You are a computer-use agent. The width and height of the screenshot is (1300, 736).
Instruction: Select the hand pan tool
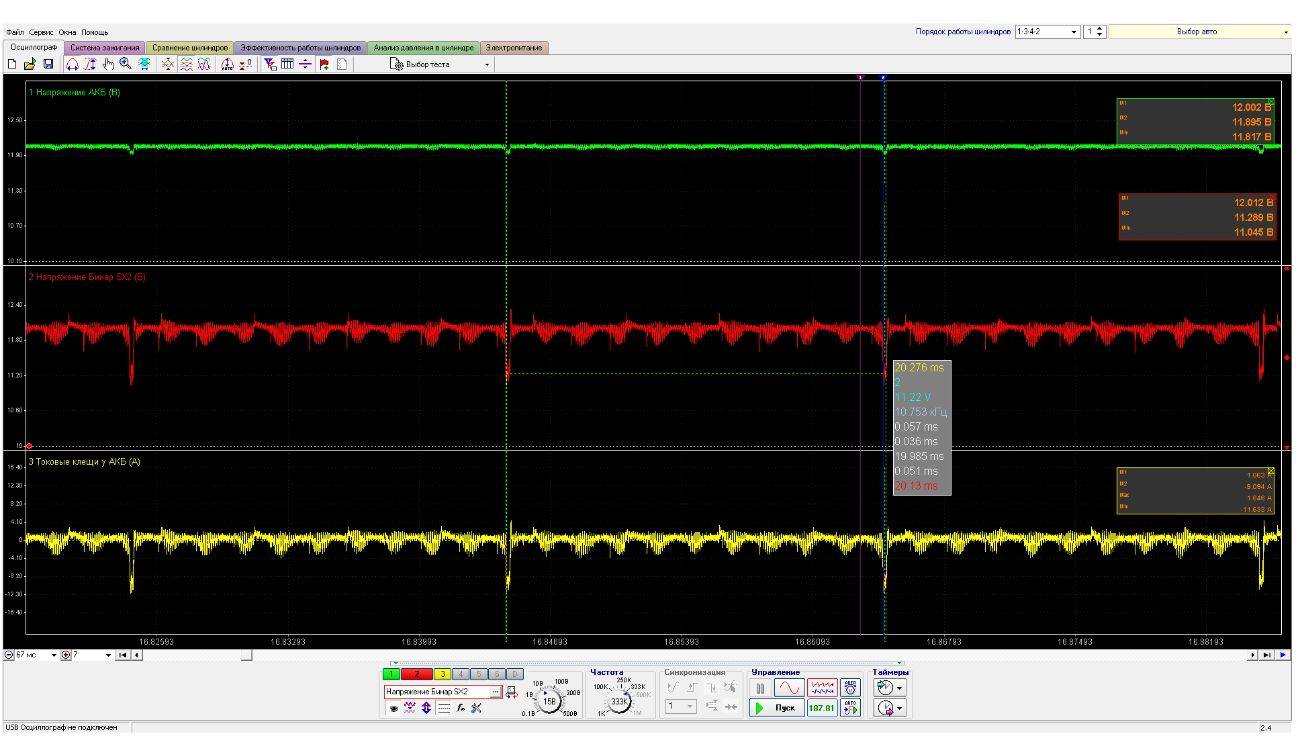coord(108,64)
